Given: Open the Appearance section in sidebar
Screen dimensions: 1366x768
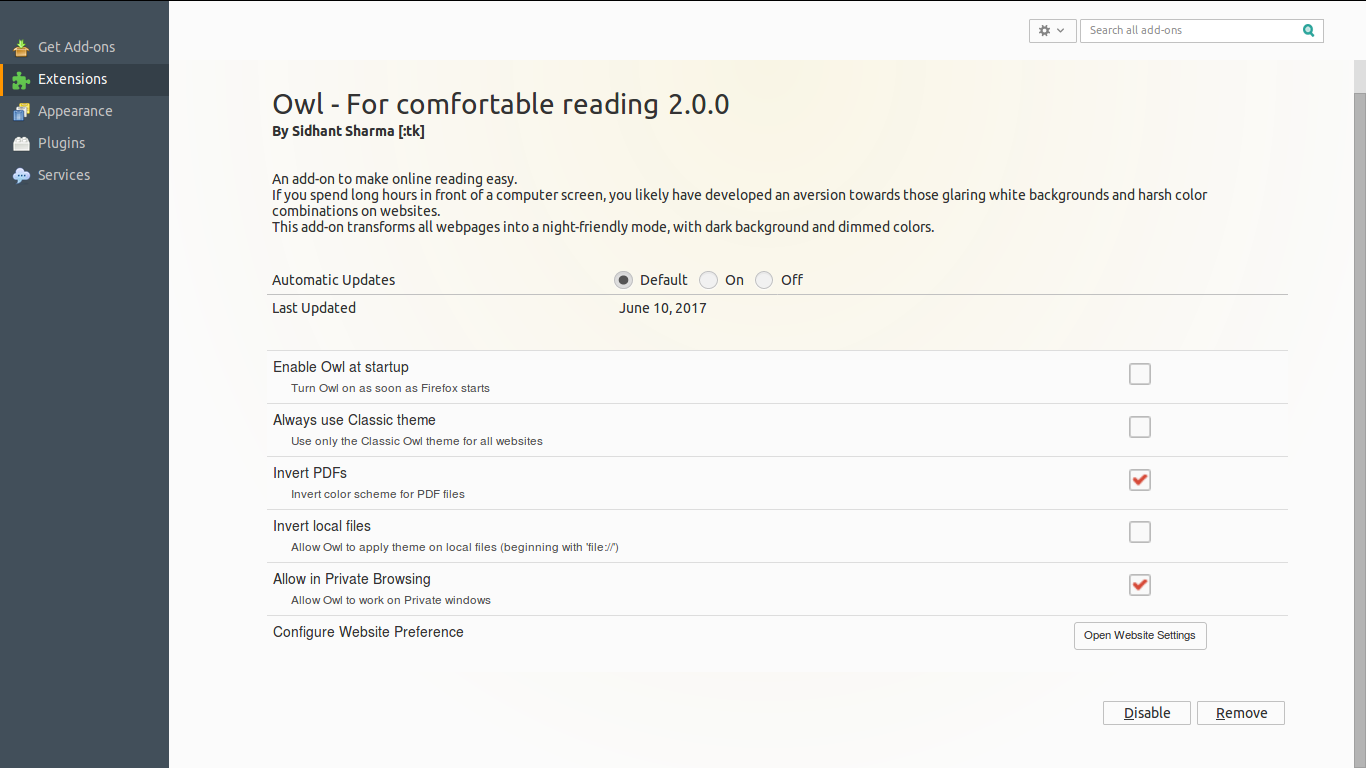Looking at the screenshot, I should point(76,111).
